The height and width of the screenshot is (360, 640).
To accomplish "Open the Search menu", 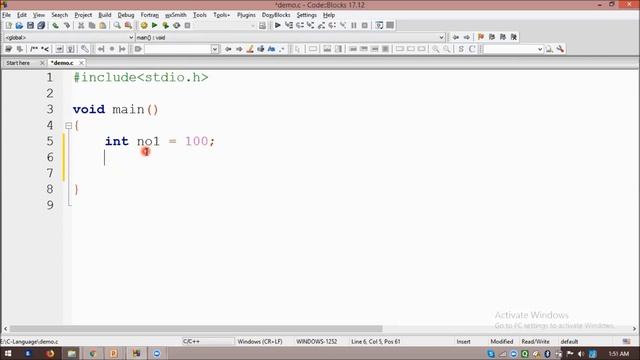I will 60,15.
